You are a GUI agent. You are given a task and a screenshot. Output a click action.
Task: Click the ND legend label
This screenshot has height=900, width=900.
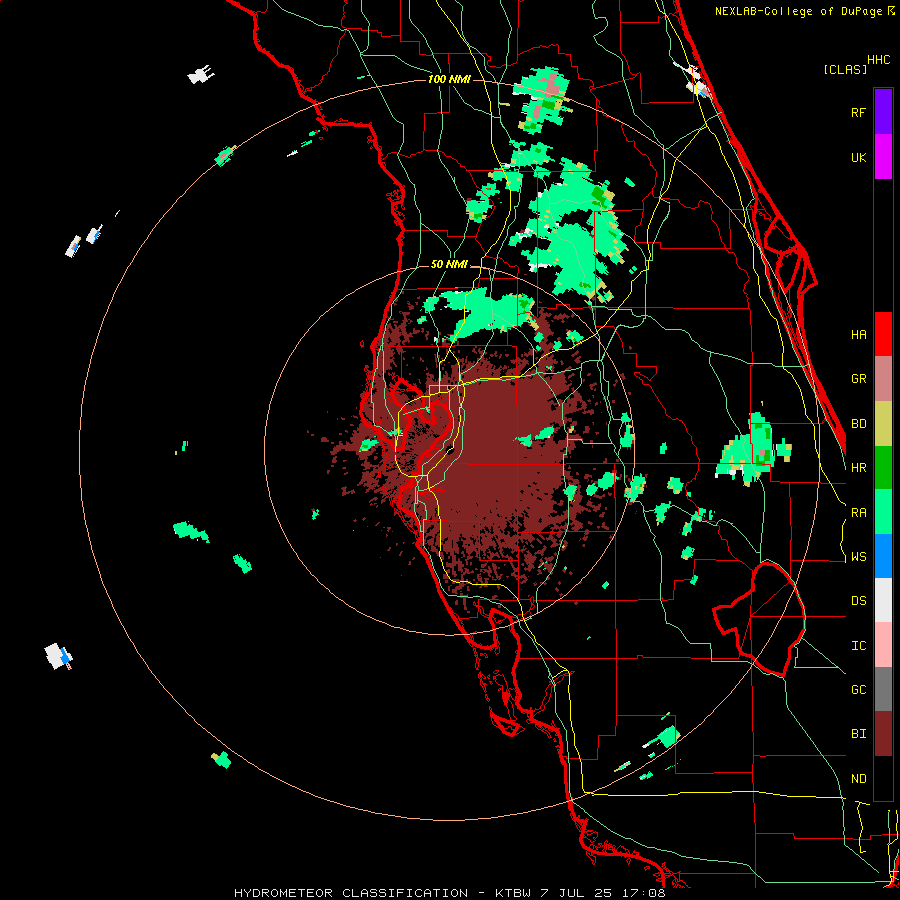(858, 778)
